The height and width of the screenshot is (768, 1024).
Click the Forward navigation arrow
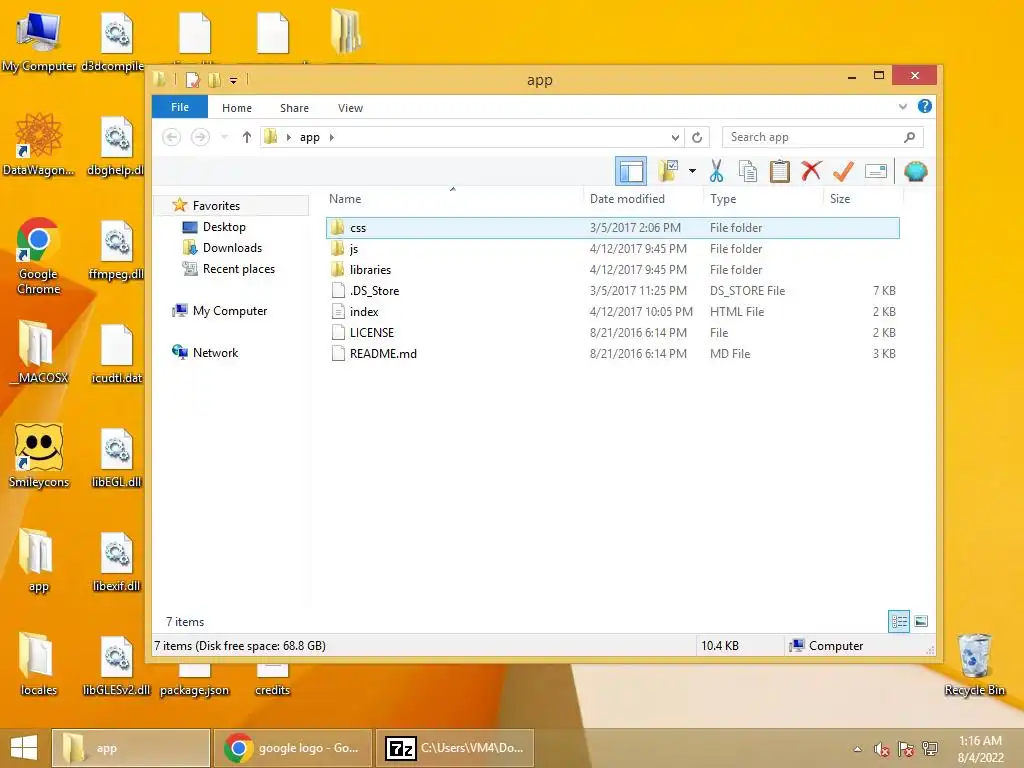coord(200,137)
